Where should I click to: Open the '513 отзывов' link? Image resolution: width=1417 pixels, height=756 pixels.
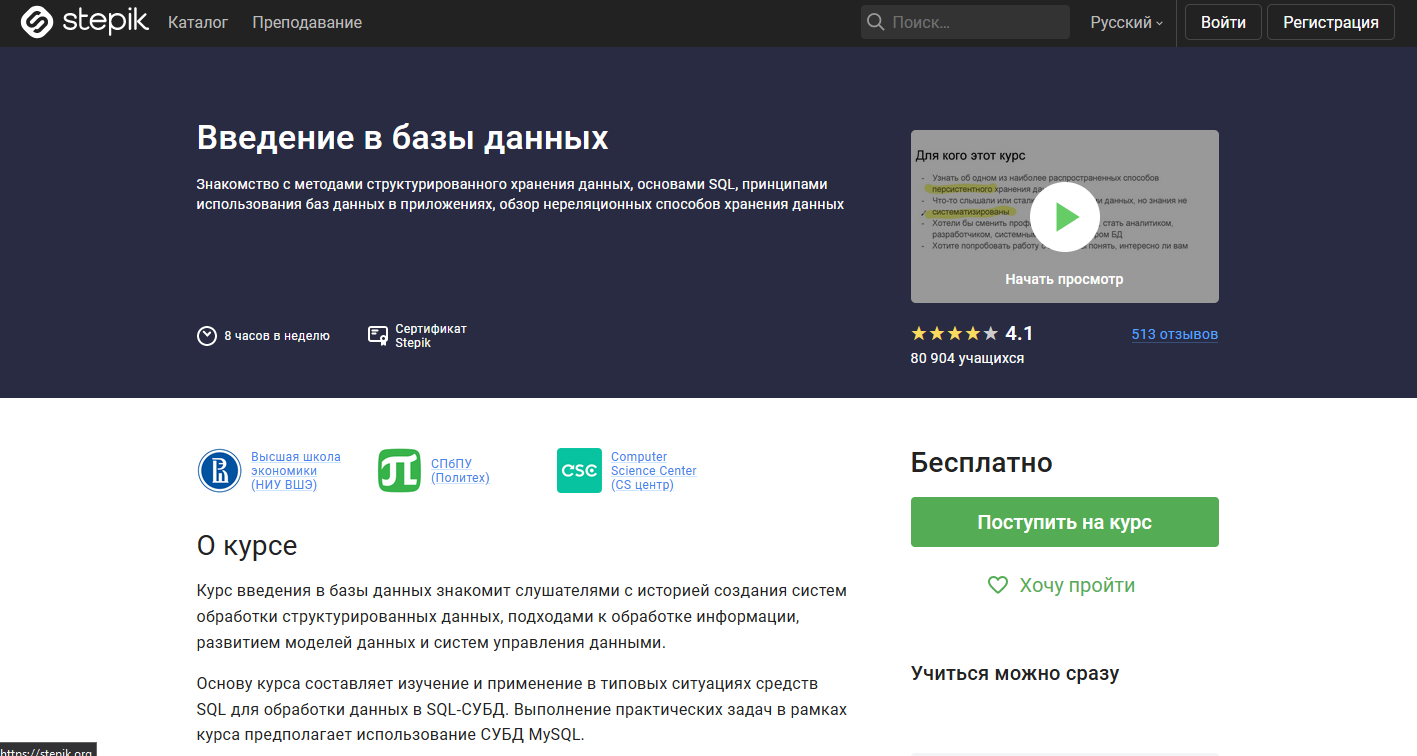1174,334
